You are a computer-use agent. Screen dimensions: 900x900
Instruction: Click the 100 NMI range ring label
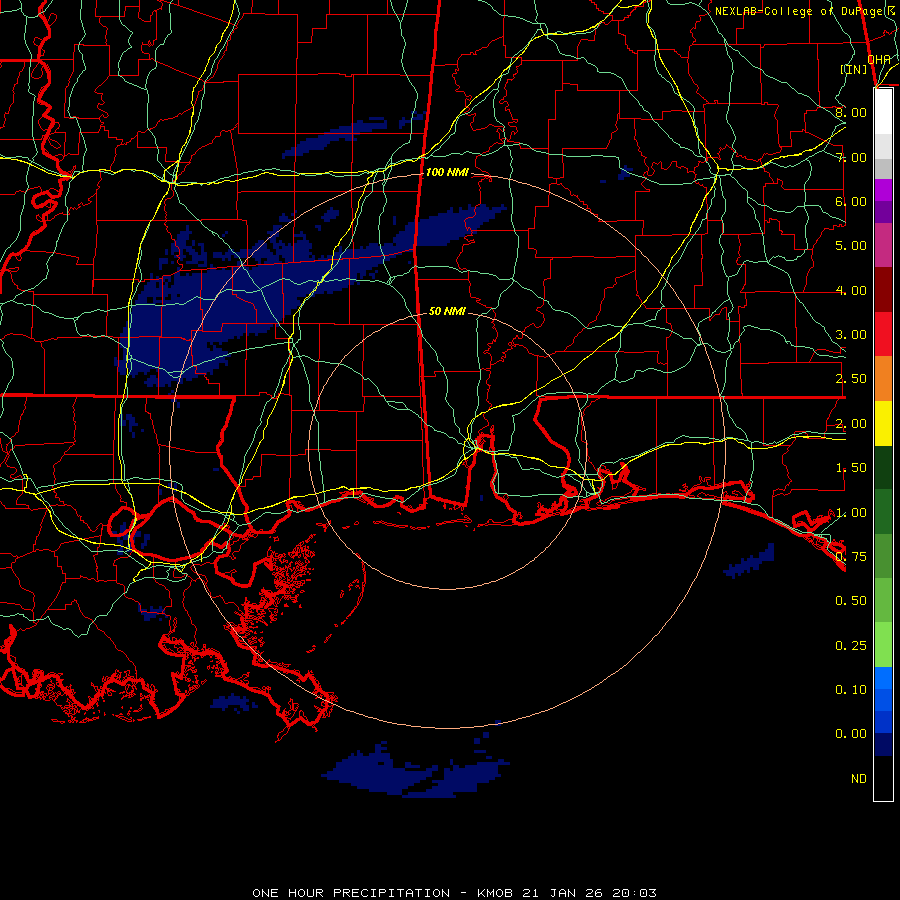[447, 172]
